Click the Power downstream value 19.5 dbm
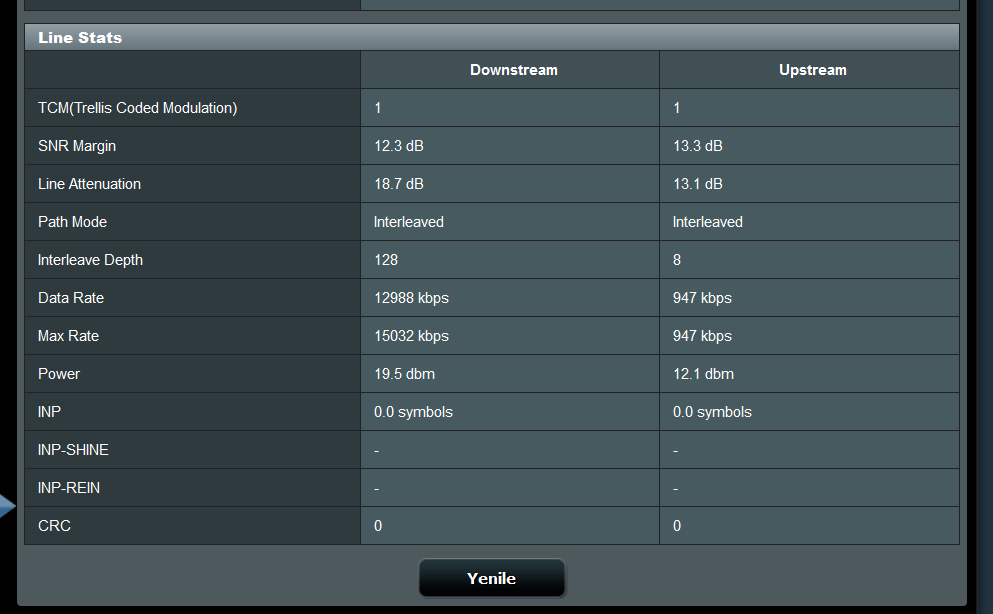993x614 pixels. (404, 374)
